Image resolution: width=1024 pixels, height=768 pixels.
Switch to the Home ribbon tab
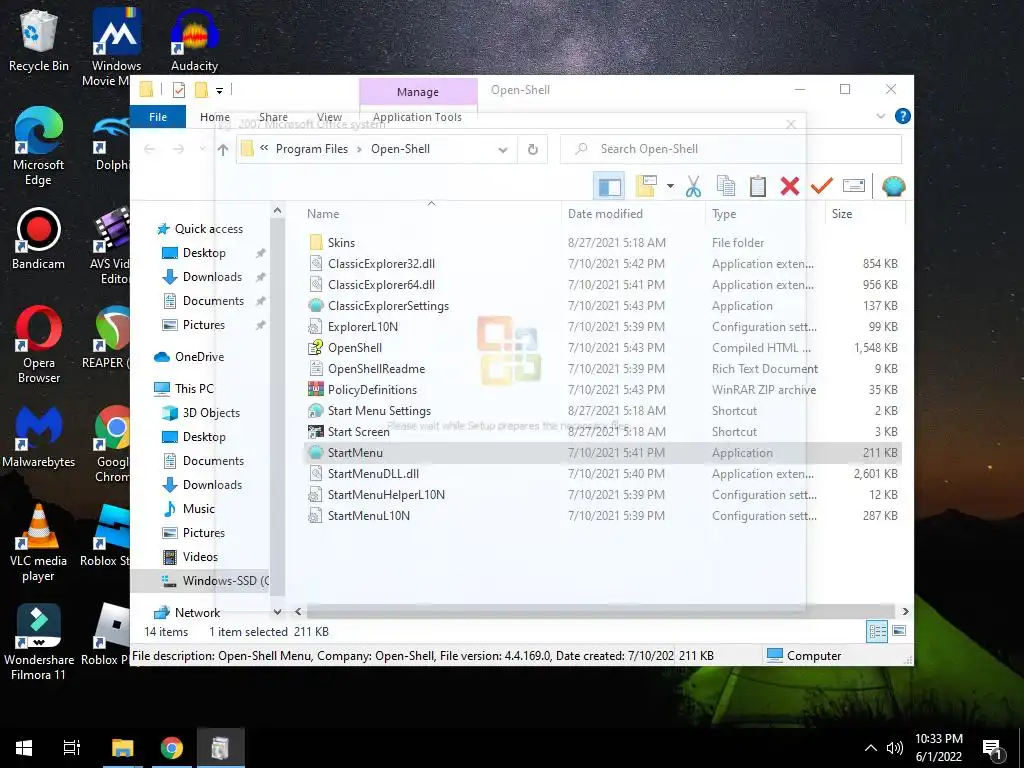[215, 117]
